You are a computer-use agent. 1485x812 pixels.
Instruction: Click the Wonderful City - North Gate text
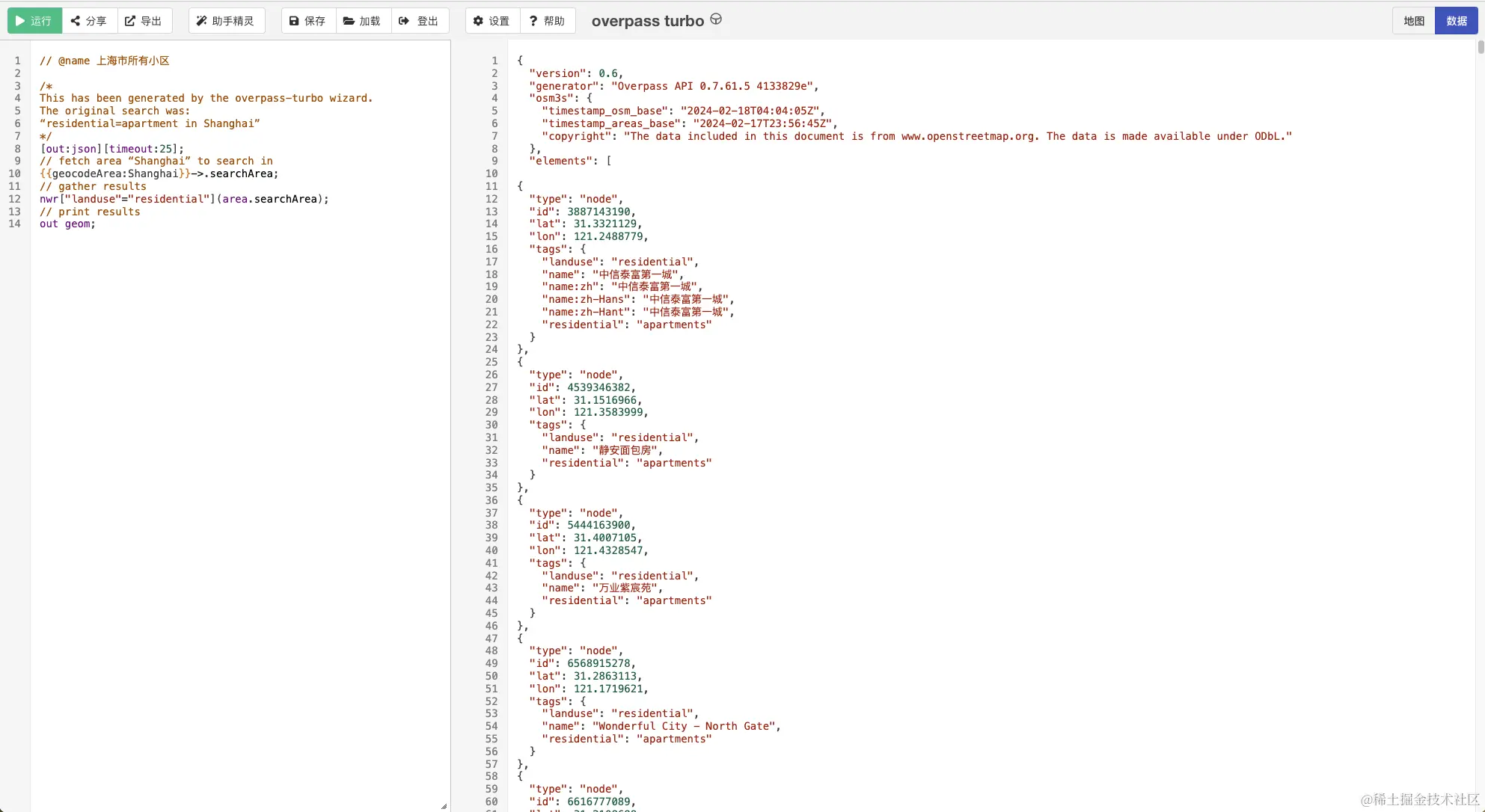[685, 726]
